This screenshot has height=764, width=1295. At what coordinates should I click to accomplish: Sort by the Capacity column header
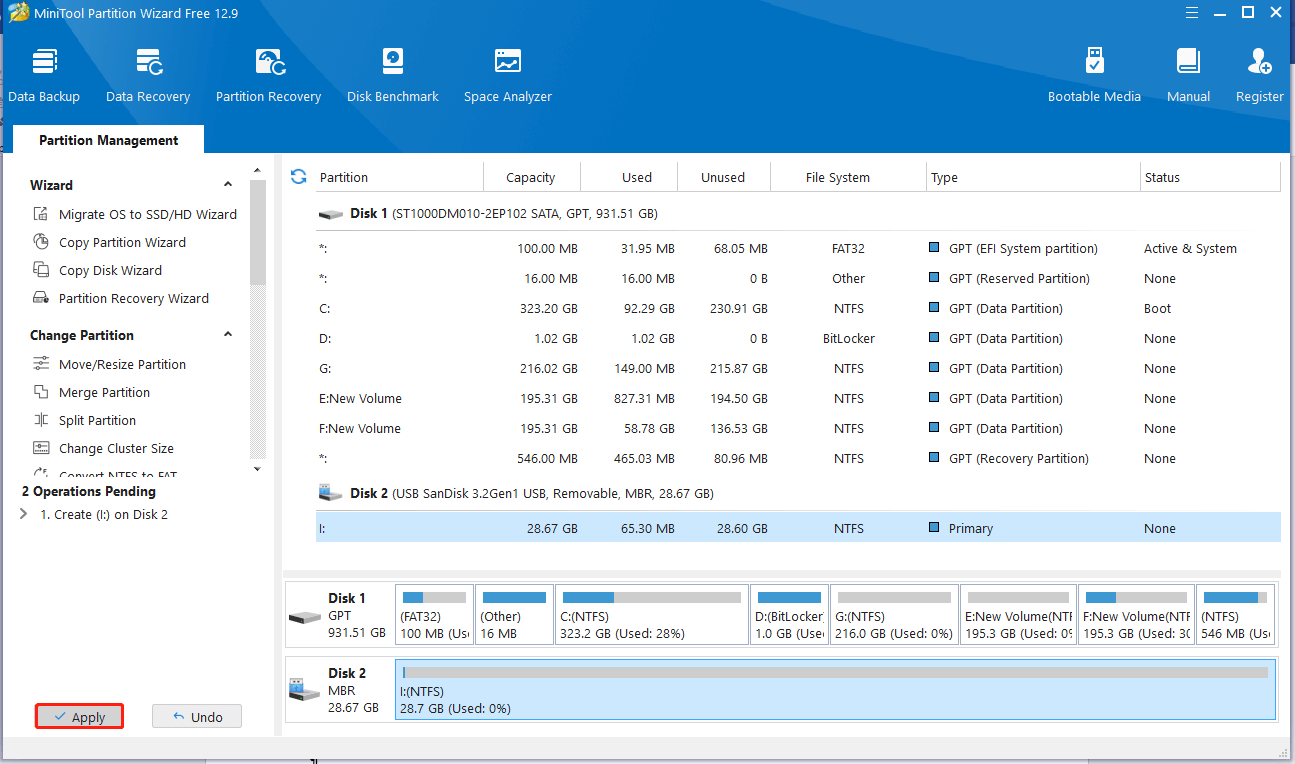[531, 177]
